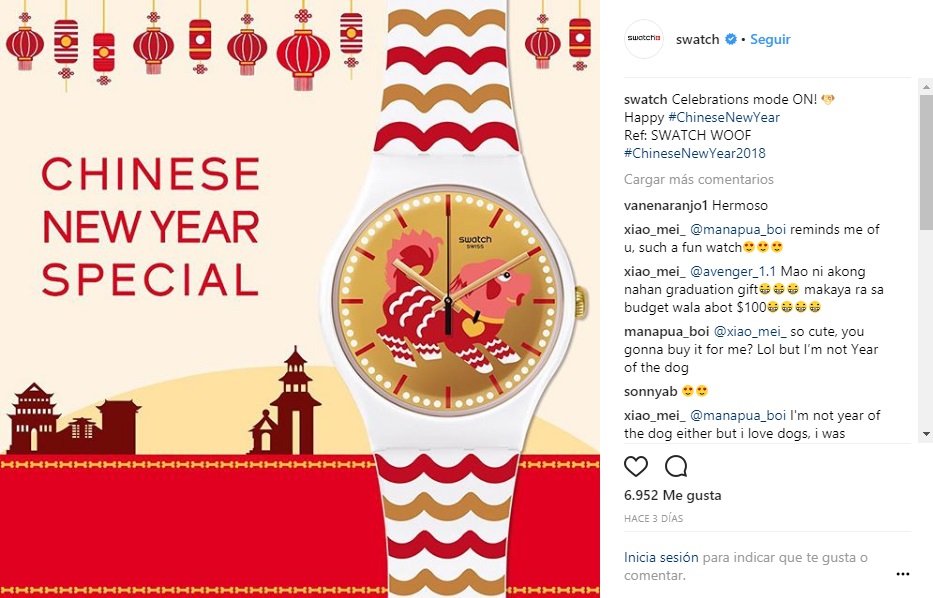Open the @avenger_1.1 mention

[732, 271]
